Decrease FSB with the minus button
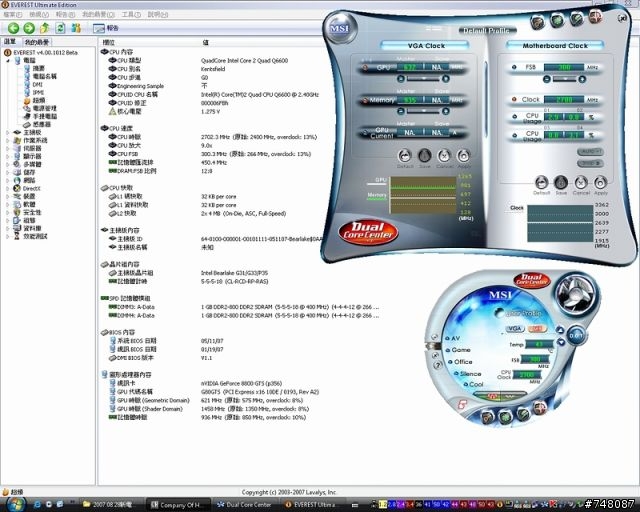Screen dimensions: 640x512 [x=547, y=79]
